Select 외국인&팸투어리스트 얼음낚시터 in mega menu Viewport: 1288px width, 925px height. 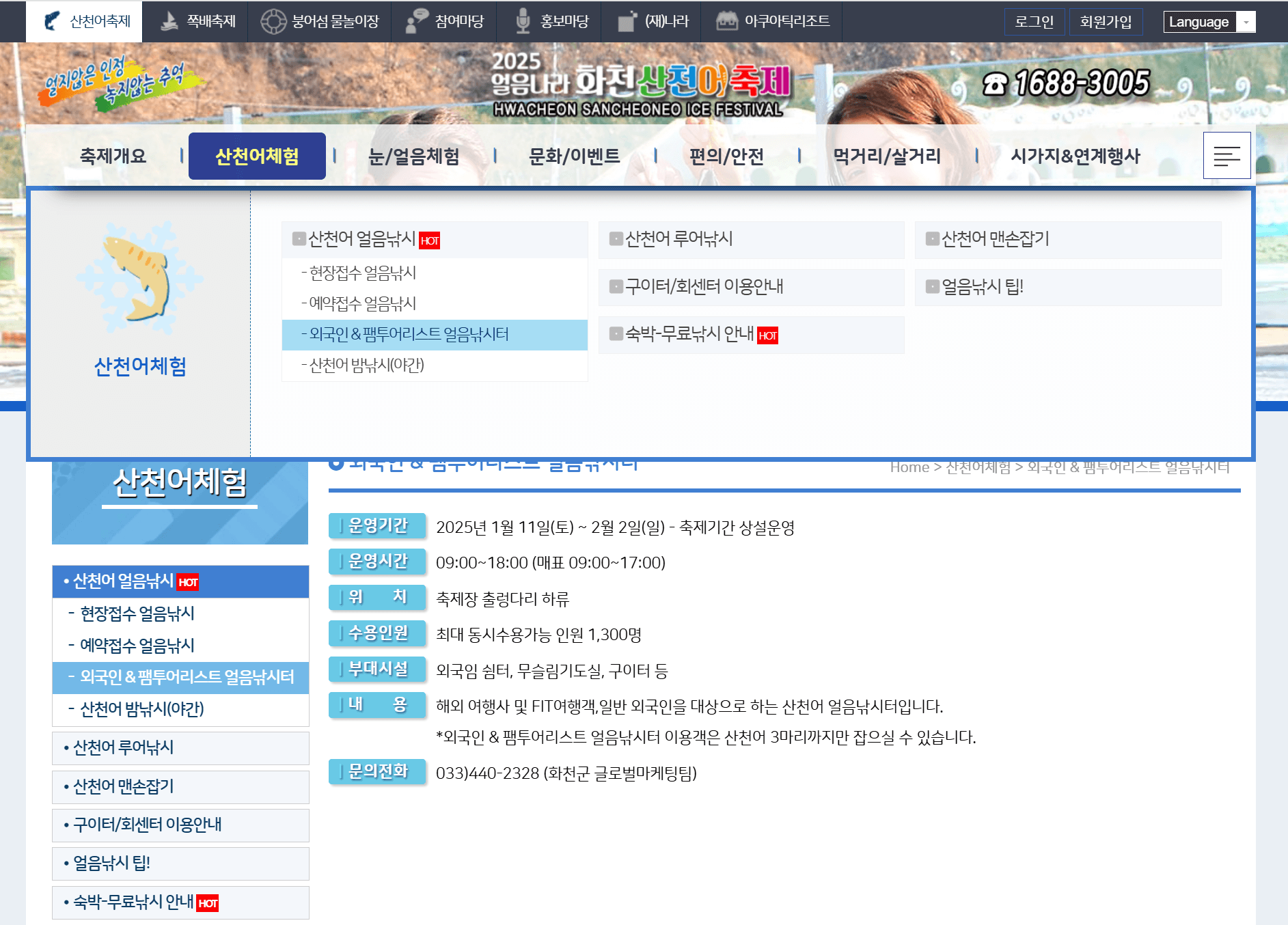coord(435,335)
